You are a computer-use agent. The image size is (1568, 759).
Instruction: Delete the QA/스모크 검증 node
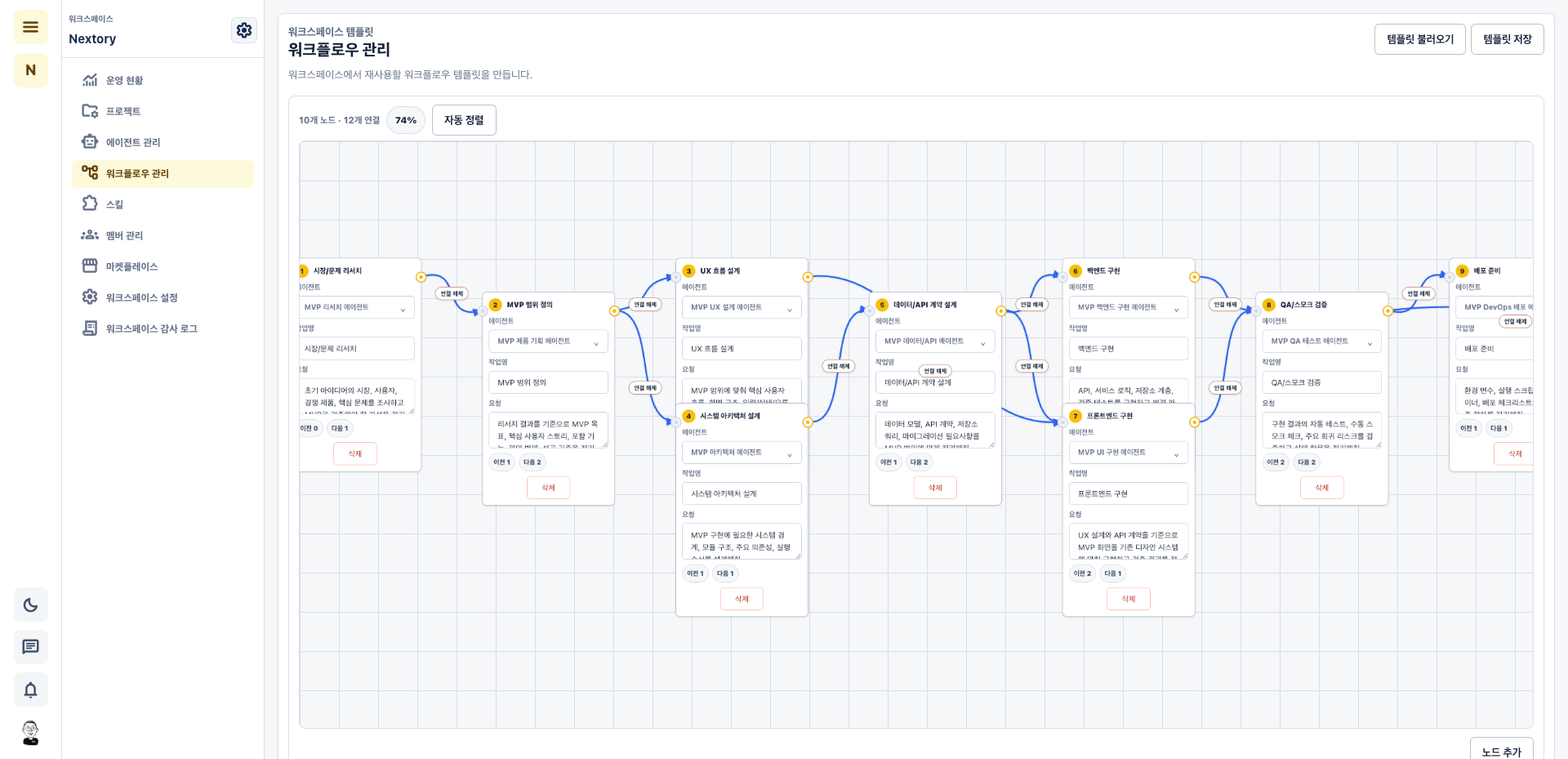click(x=1321, y=488)
